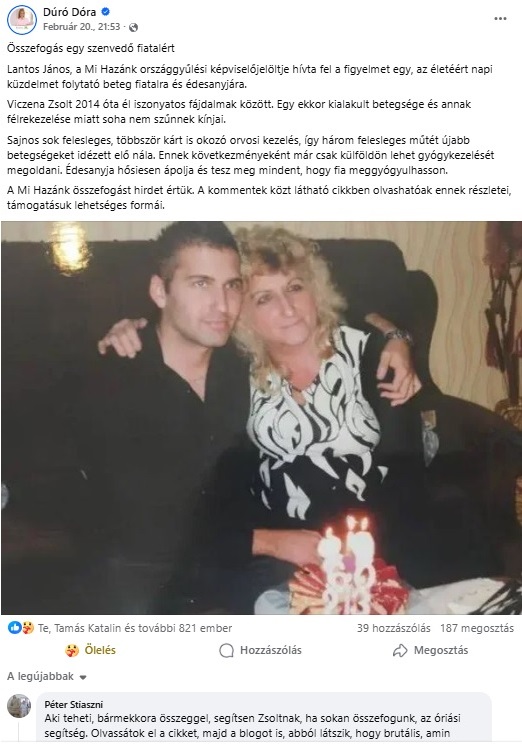Toggle the Ölelés reaction button

pyautogui.click(x=91, y=650)
